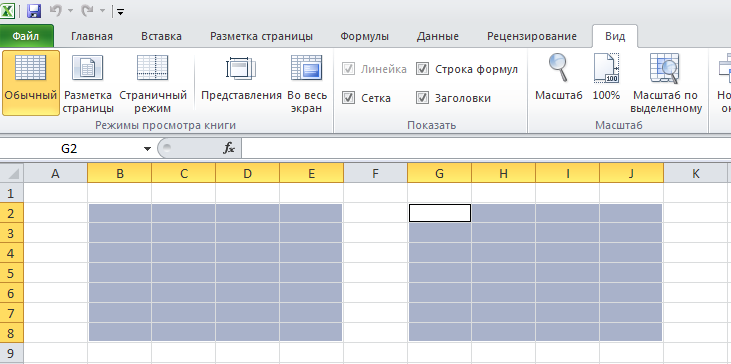This screenshot has width=731, height=364.
Task: Click highlighted cell J8
Action: (x=631, y=333)
